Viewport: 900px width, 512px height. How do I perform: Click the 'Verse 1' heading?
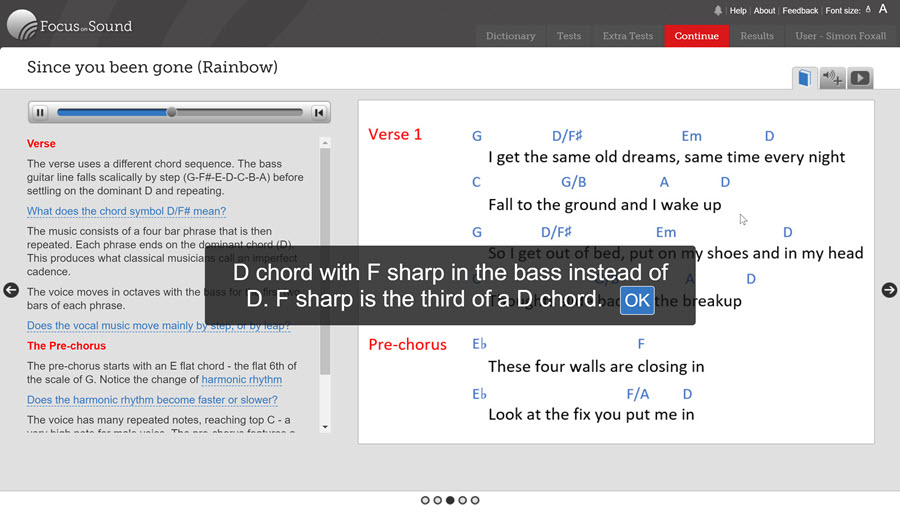(395, 134)
